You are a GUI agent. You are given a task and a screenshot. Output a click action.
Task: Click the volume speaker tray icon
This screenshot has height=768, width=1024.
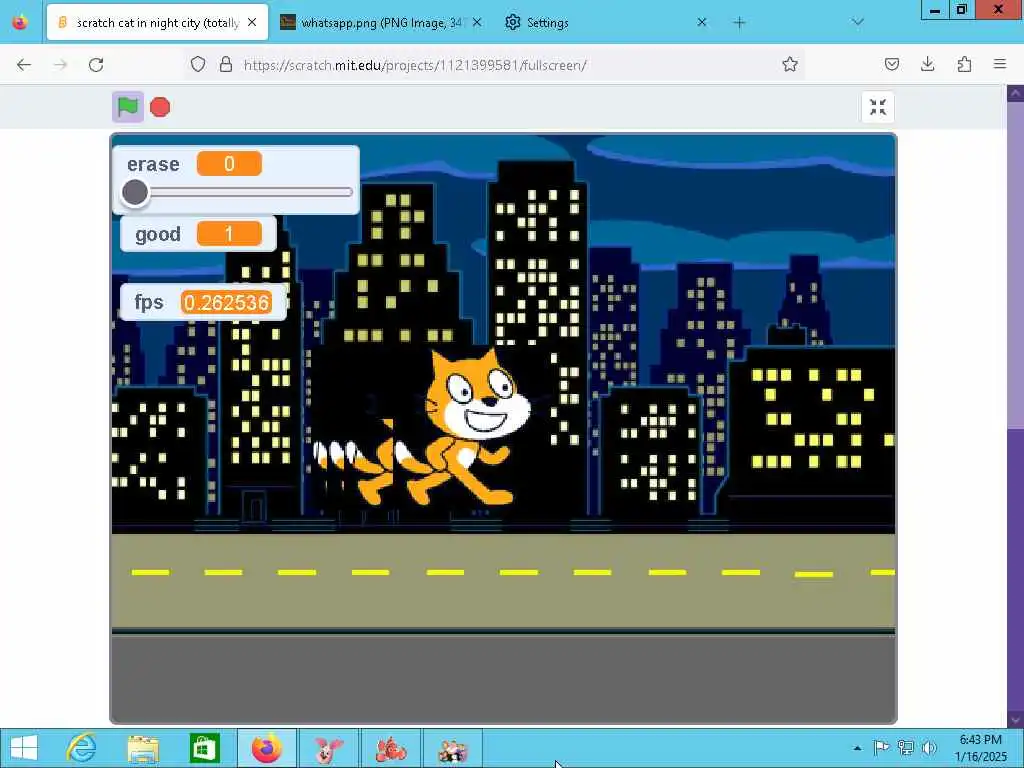(x=929, y=748)
